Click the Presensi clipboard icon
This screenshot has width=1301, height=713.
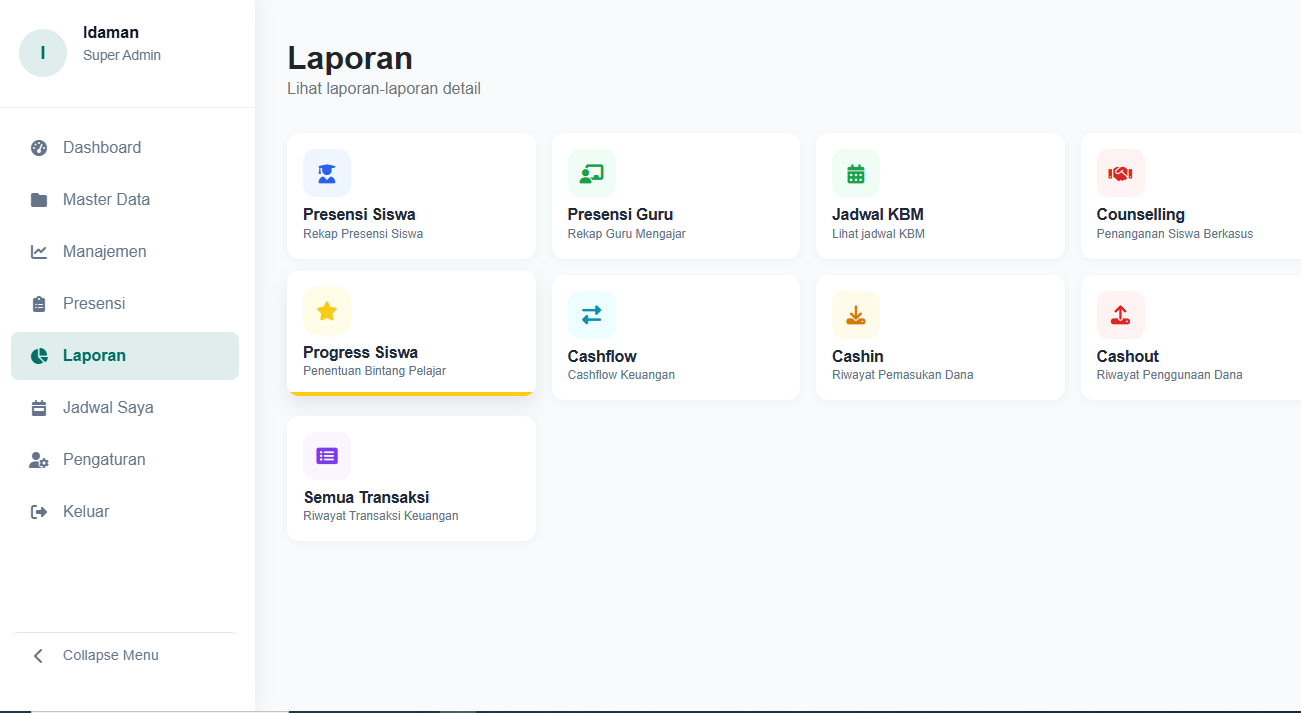pyautogui.click(x=39, y=304)
